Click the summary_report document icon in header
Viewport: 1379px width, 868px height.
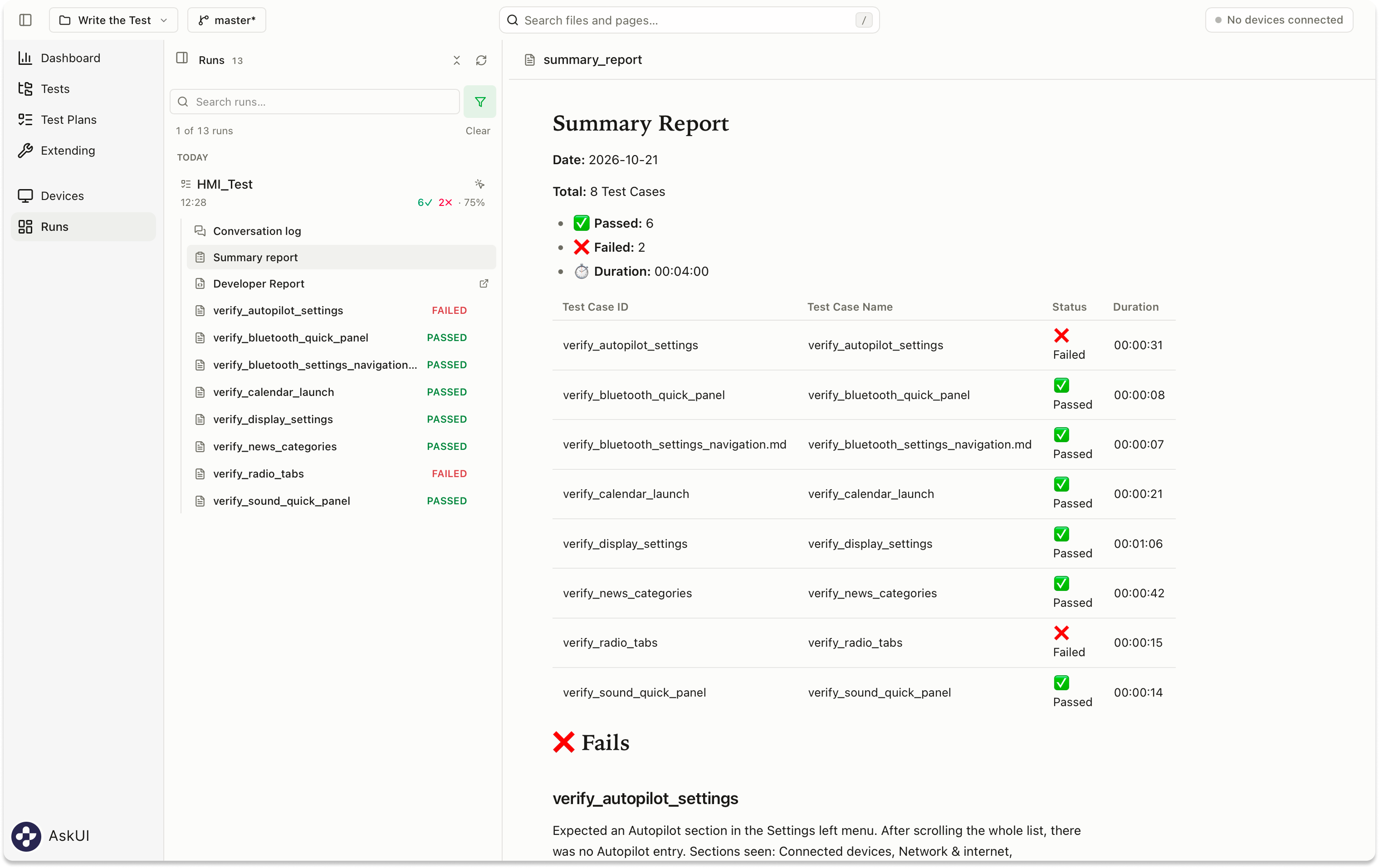[x=530, y=59]
